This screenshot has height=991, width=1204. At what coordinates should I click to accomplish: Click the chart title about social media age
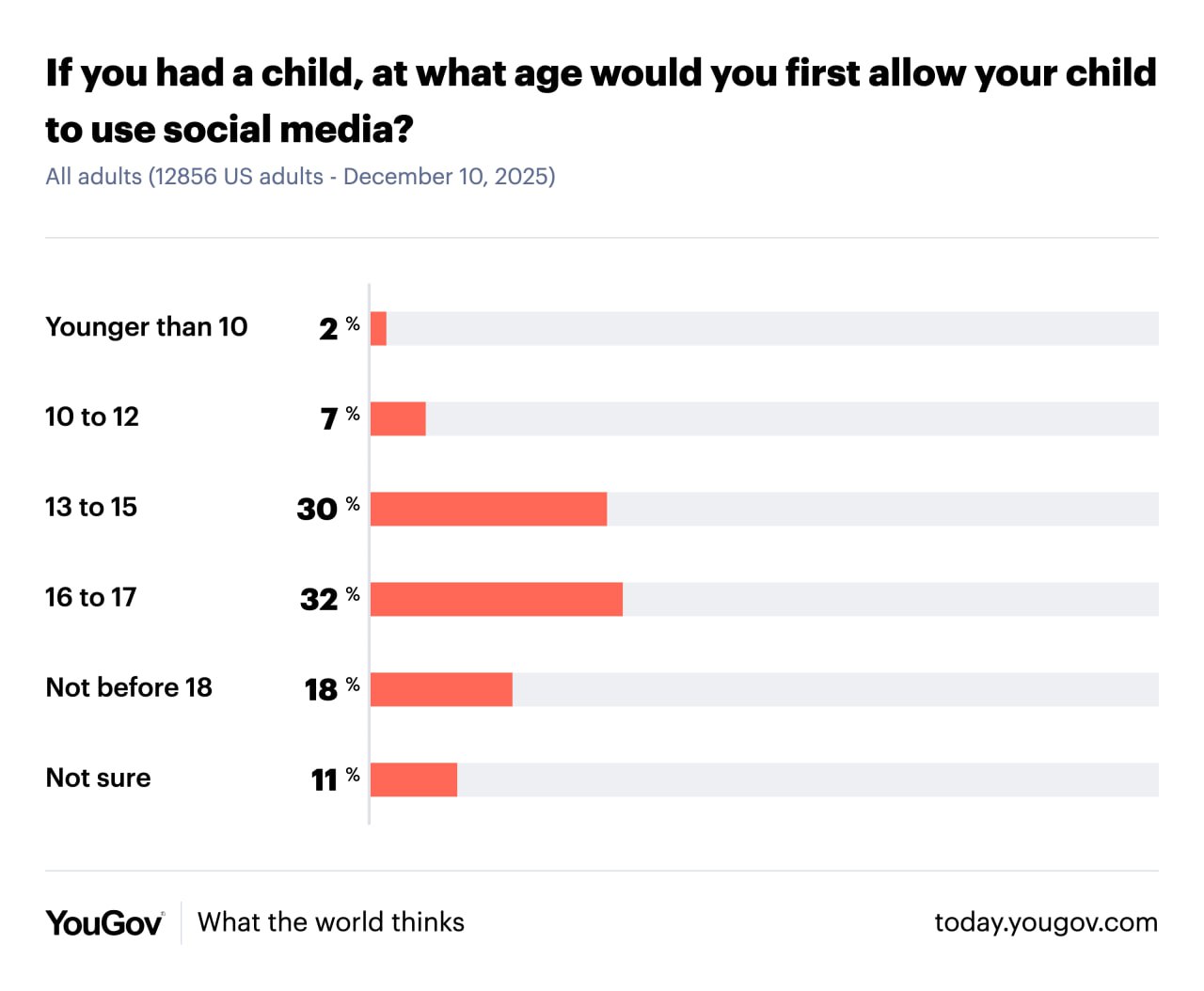point(600,101)
